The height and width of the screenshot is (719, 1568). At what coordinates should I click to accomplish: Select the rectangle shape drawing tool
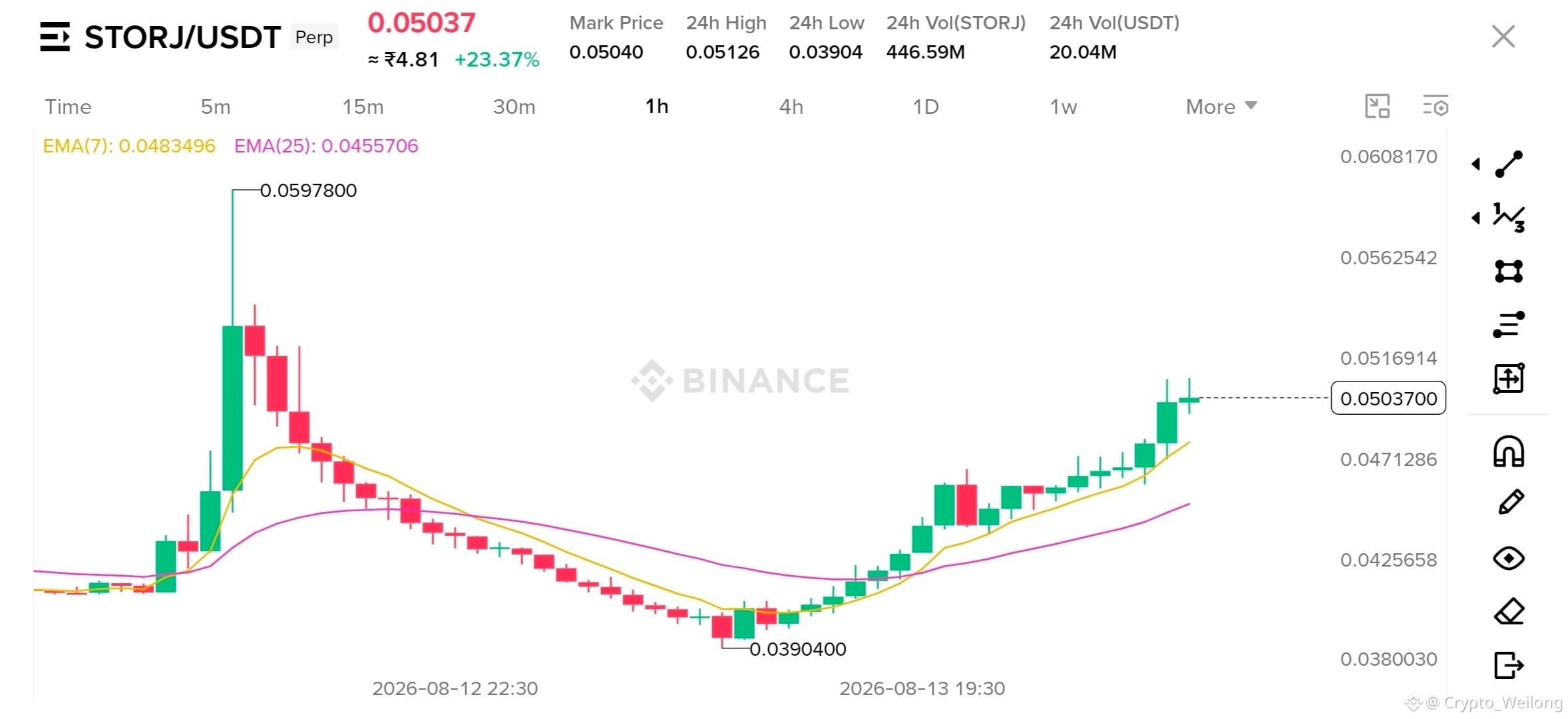click(x=1508, y=271)
